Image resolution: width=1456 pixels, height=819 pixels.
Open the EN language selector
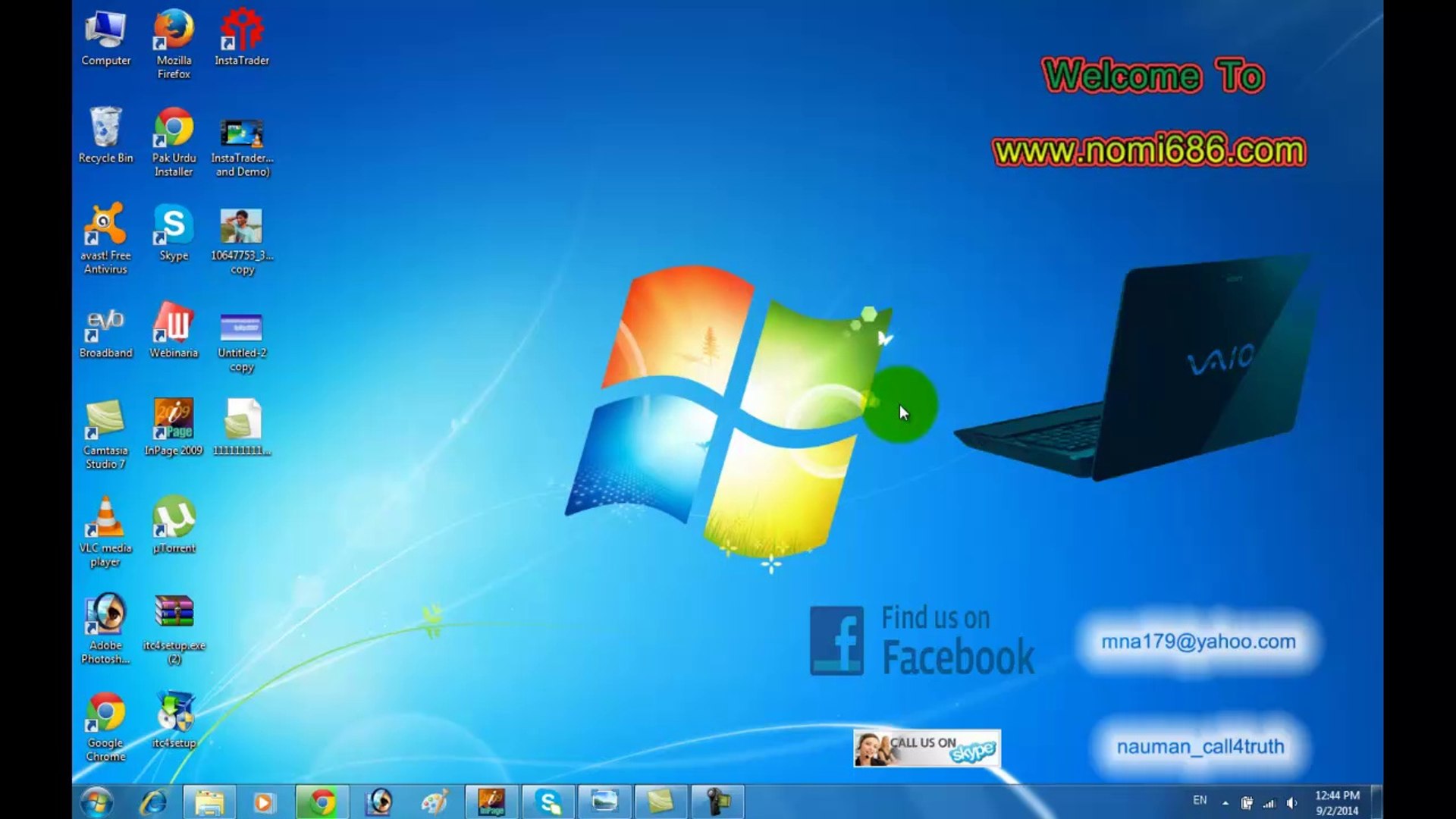click(1200, 800)
